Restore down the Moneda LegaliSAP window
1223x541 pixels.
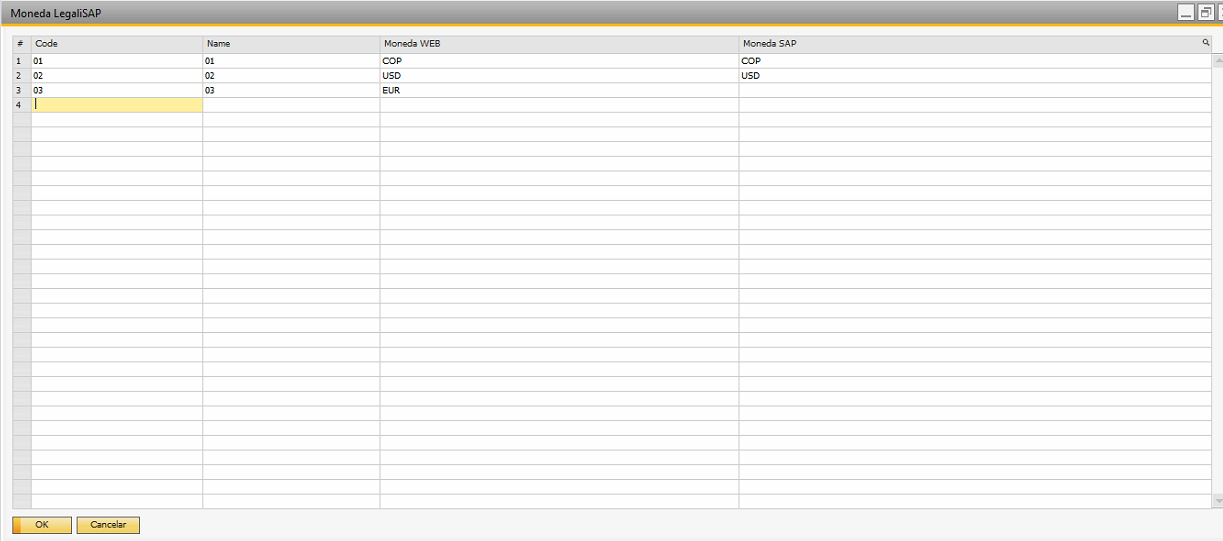pyautogui.click(x=1205, y=13)
